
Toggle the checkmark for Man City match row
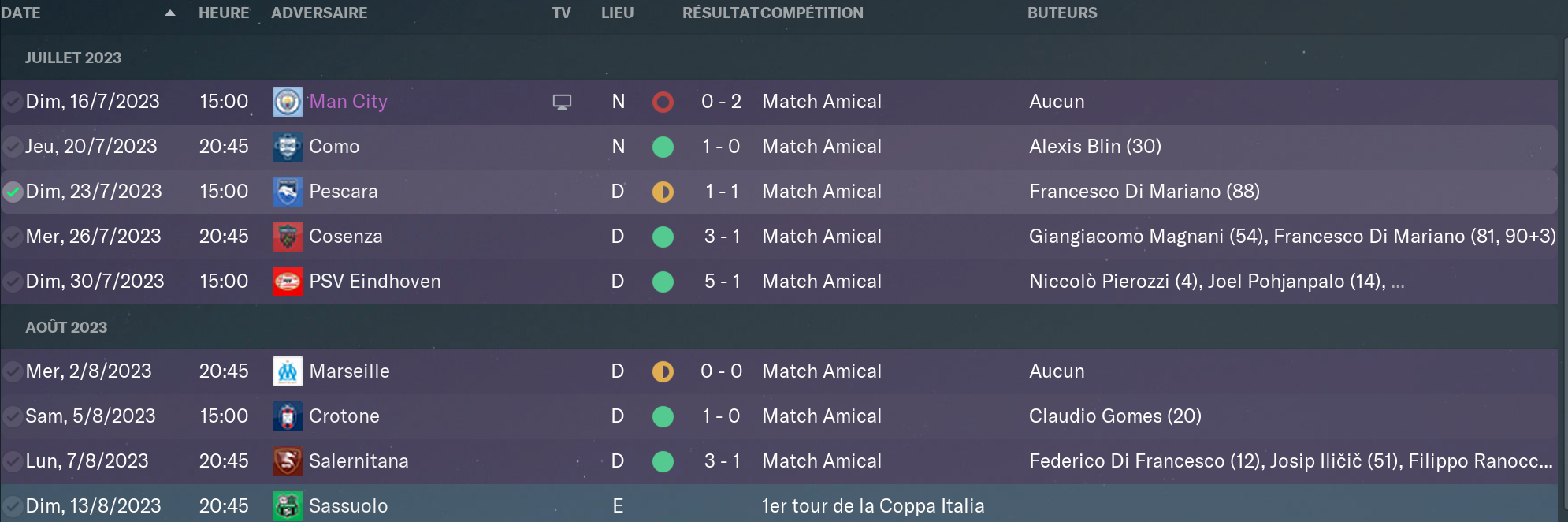(x=13, y=102)
